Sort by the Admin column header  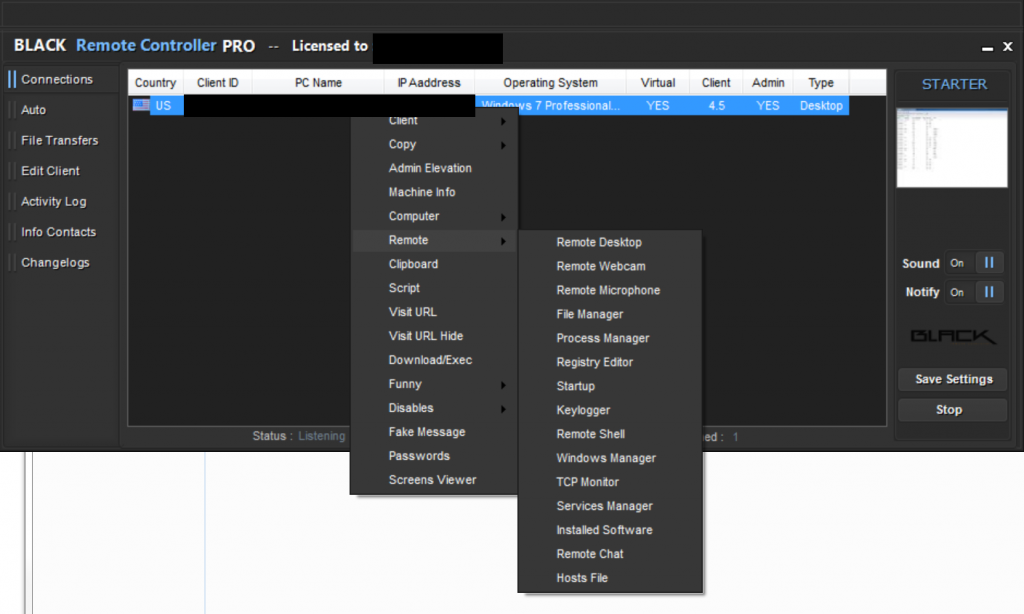click(x=768, y=83)
